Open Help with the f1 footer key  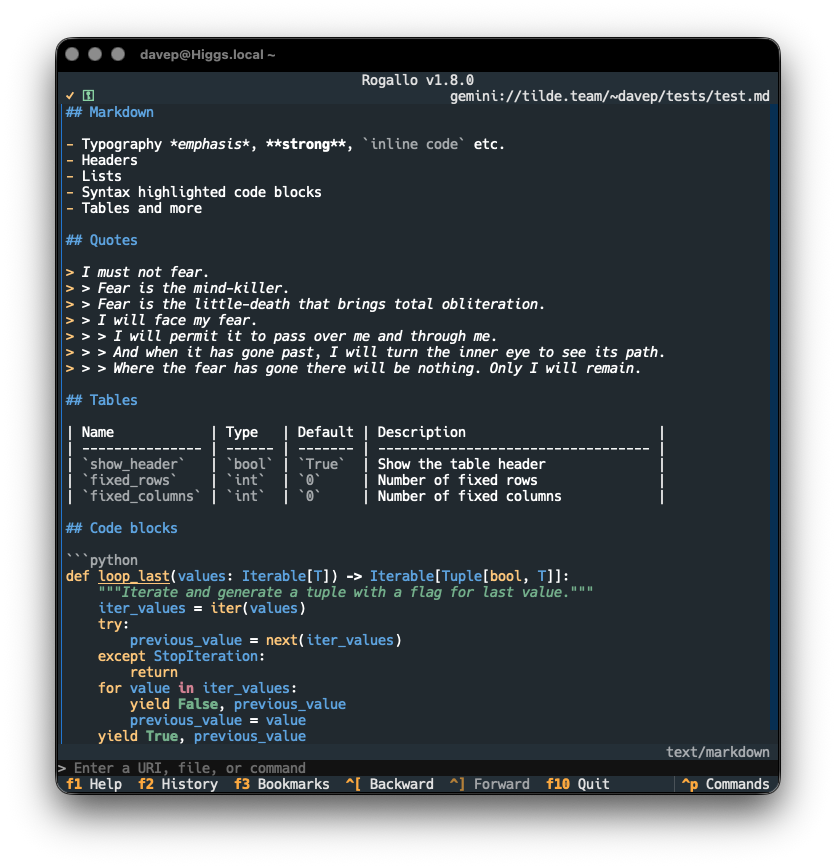click(94, 784)
